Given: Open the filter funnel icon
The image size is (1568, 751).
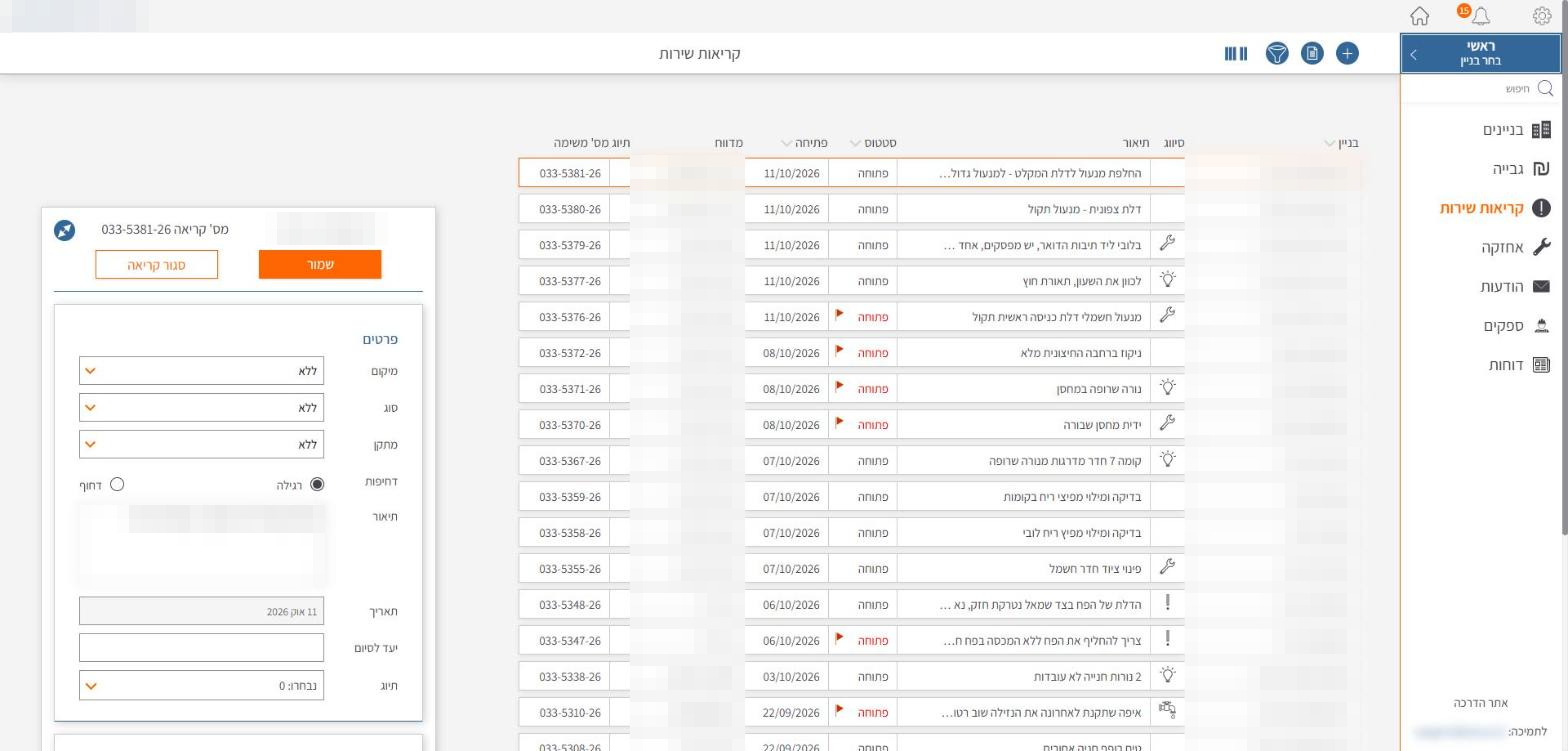Looking at the screenshot, I should (x=1277, y=53).
